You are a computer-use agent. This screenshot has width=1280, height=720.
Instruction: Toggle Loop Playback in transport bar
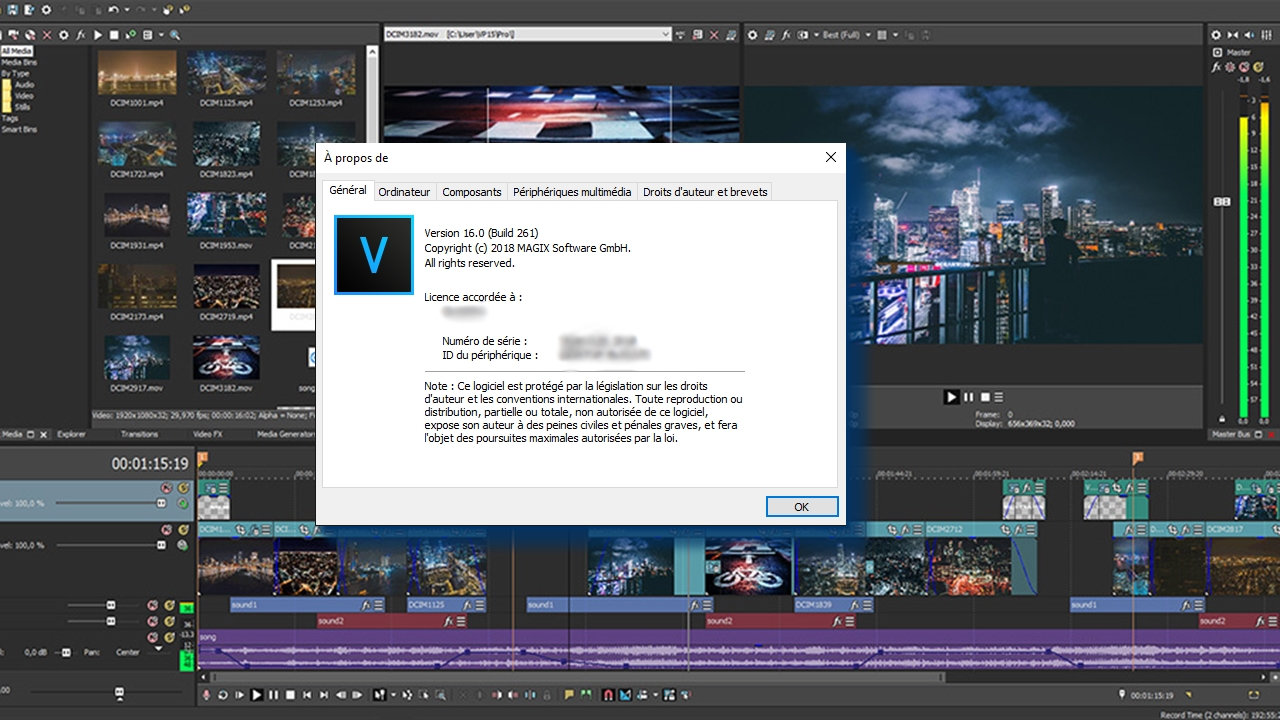[x=223, y=695]
